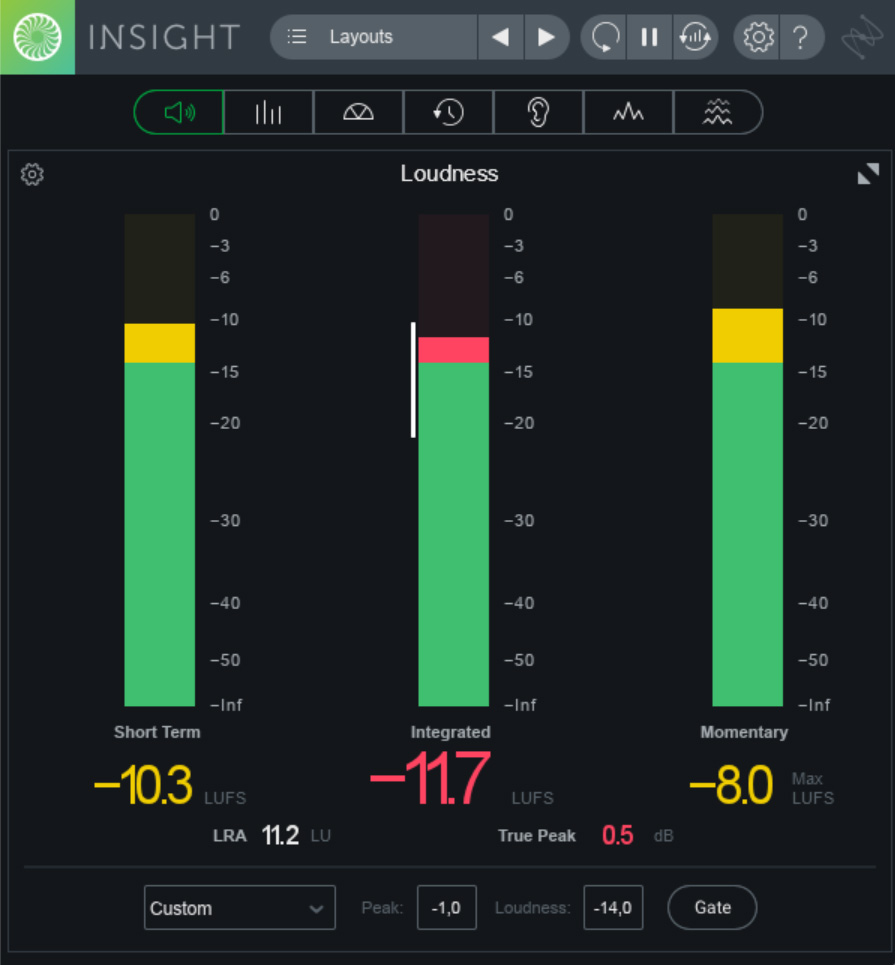The image size is (895, 965).
Task: Click the True Peak 0.5 value
Action: tap(617, 835)
